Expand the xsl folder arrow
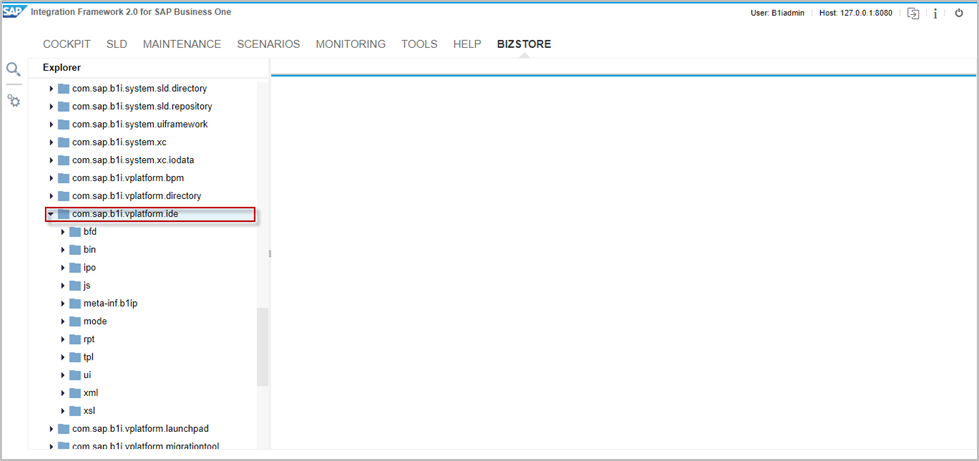The width and height of the screenshot is (979, 461). pos(63,411)
